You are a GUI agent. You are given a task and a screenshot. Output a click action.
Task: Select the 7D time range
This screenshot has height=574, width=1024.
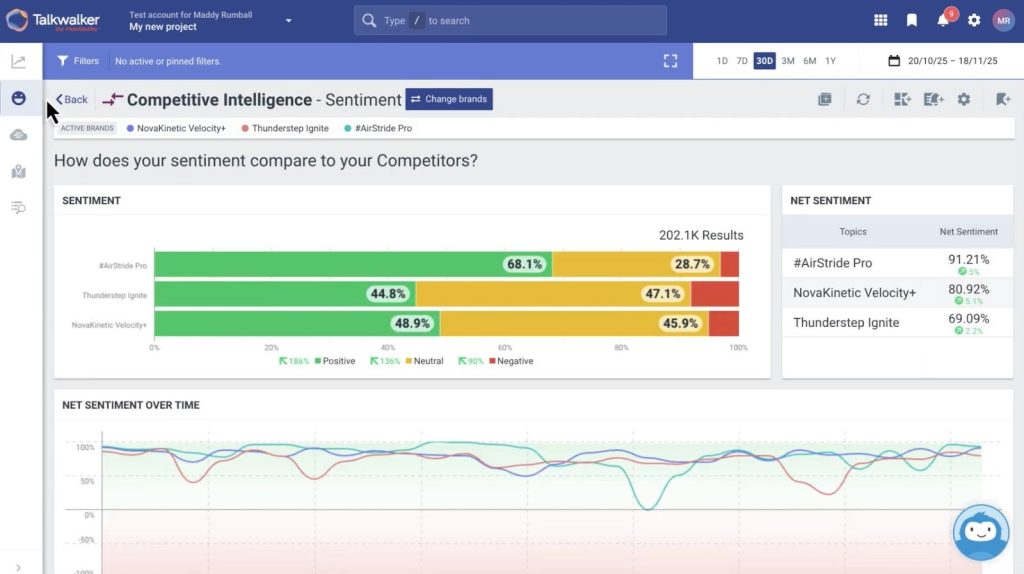[742, 61]
